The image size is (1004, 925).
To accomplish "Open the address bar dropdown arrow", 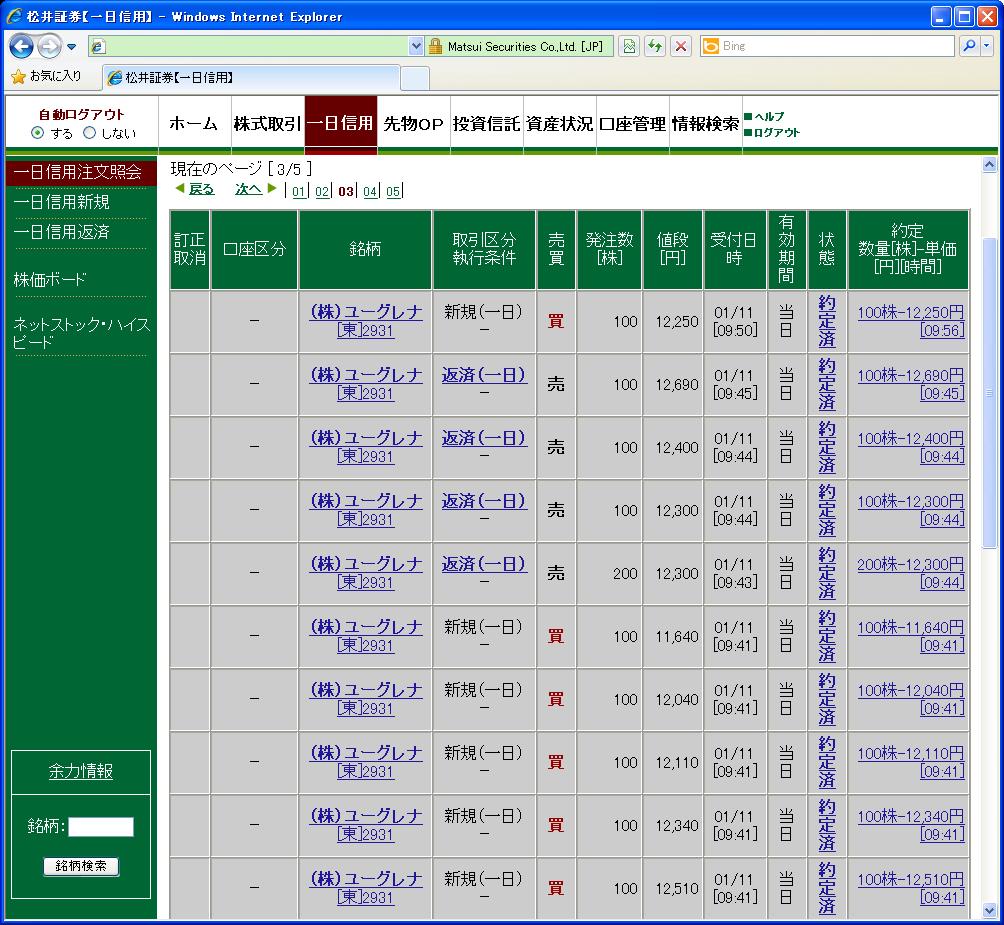I will 416,46.
